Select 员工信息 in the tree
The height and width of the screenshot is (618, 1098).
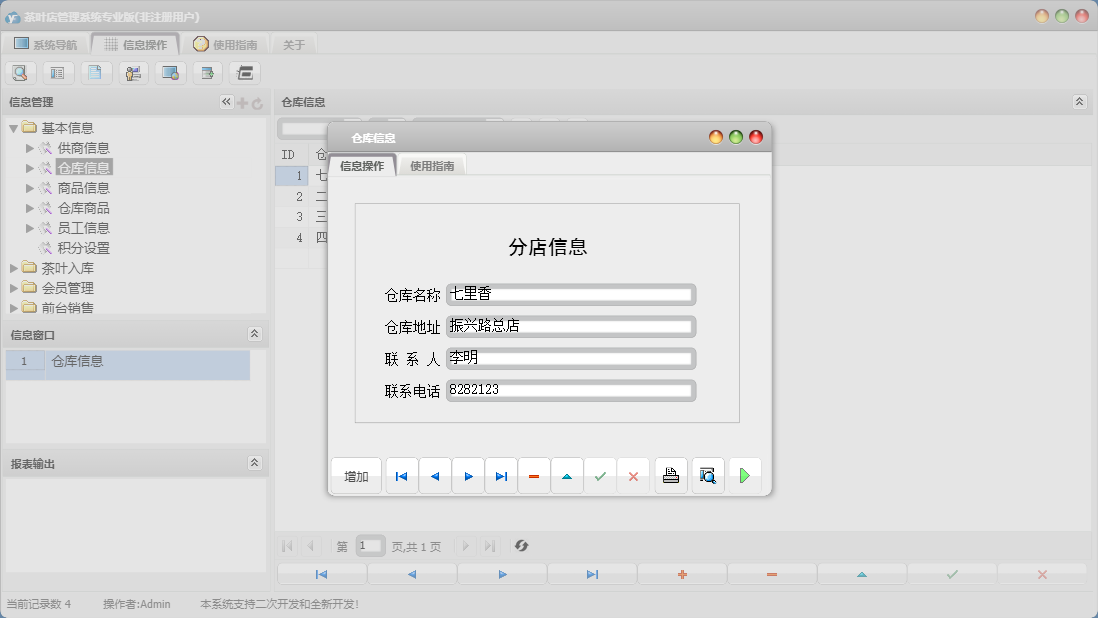click(83, 228)
